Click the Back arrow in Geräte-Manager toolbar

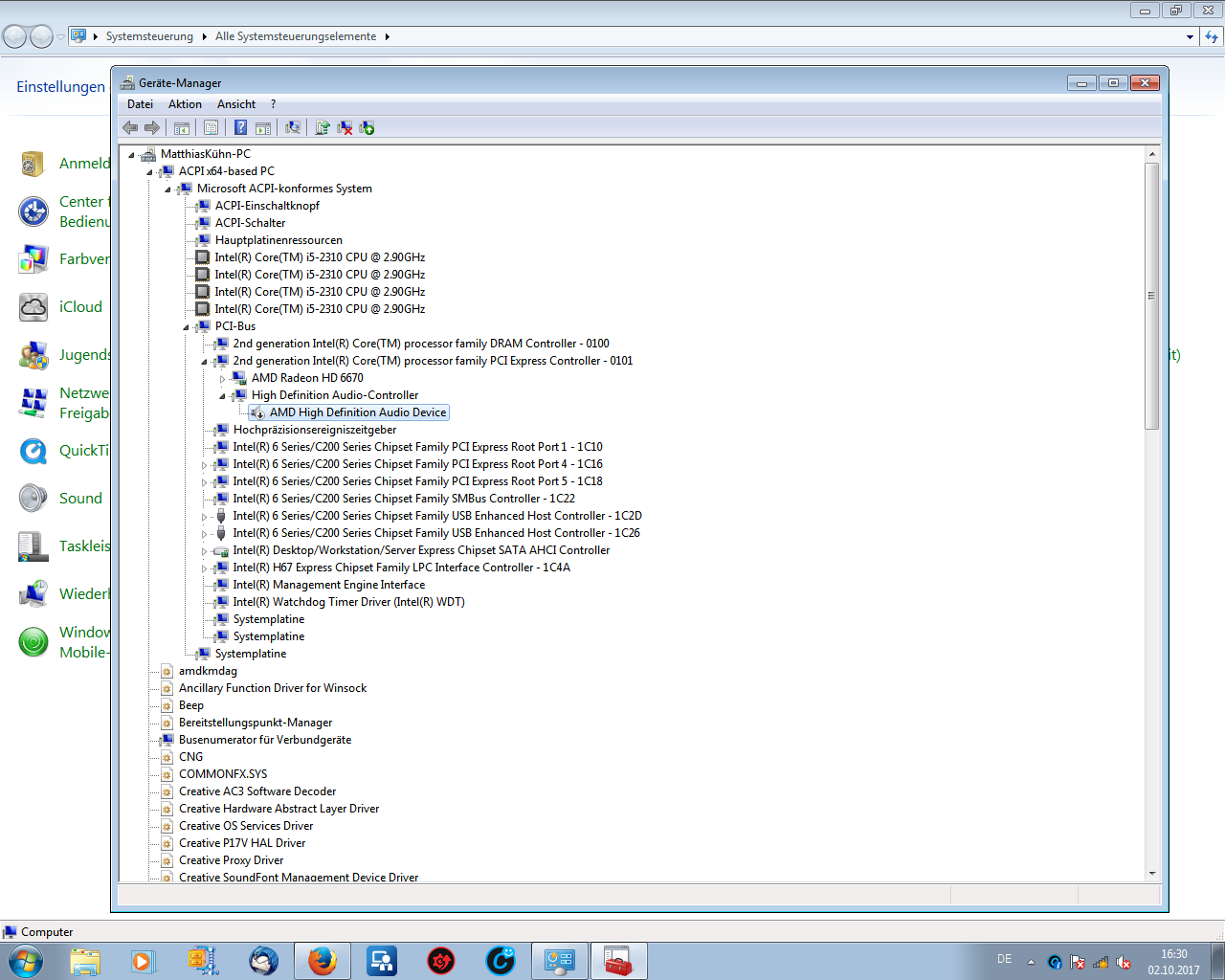coord(130,127)
